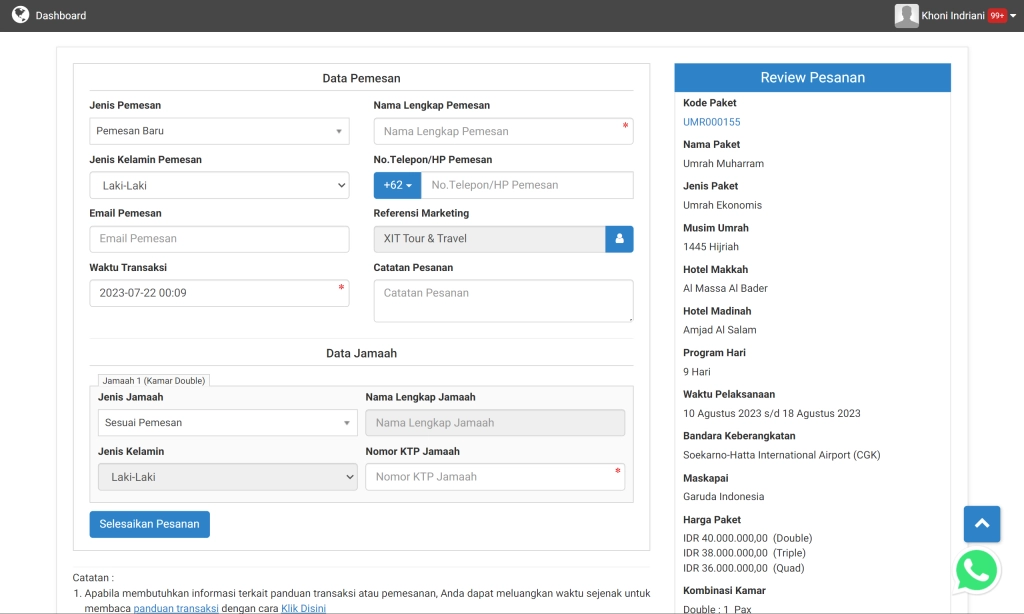
Task: Click the Waktu Transaksi date field
Action: tap(219, 293)
